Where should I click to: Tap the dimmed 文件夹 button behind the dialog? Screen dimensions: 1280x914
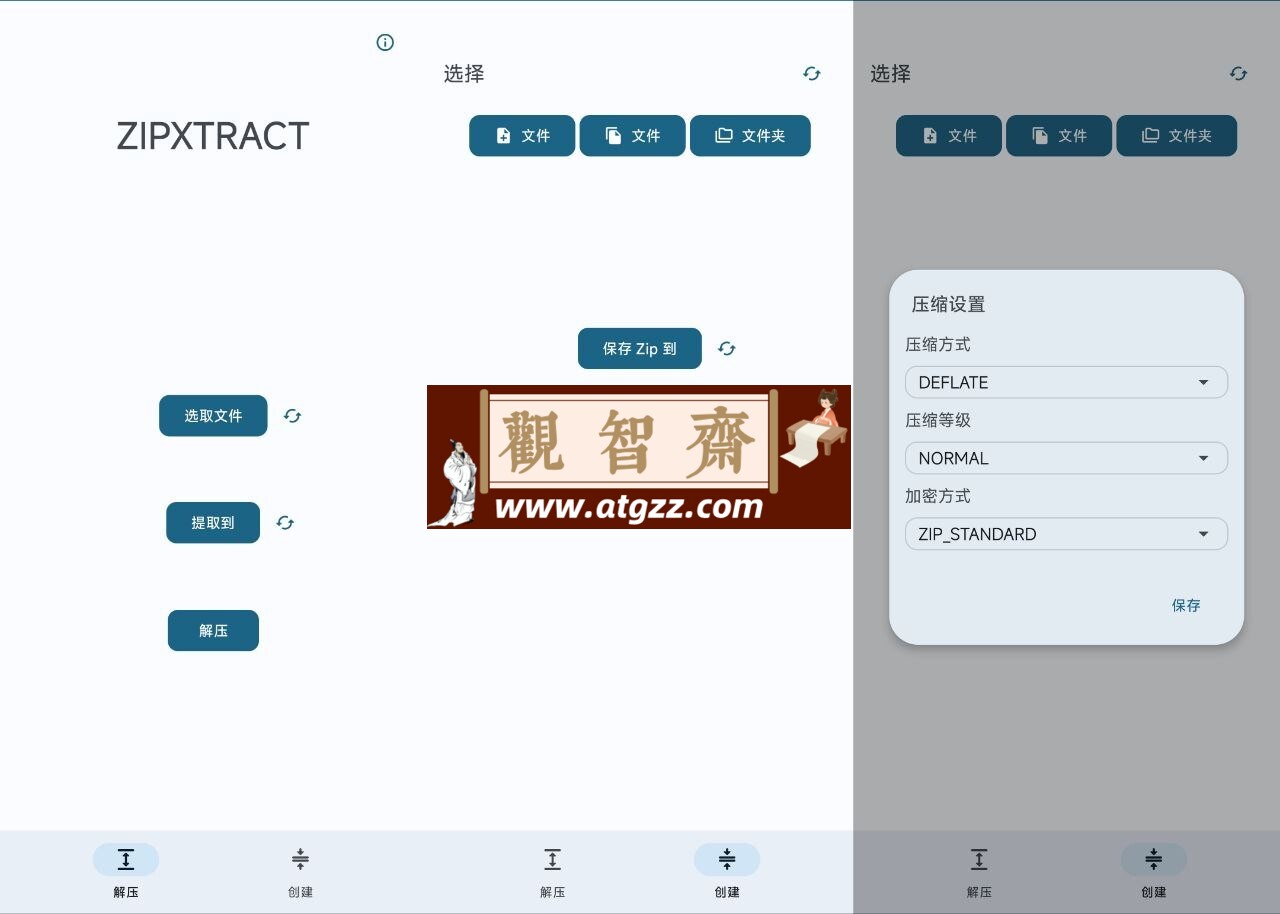click(x=1177, y=136)
